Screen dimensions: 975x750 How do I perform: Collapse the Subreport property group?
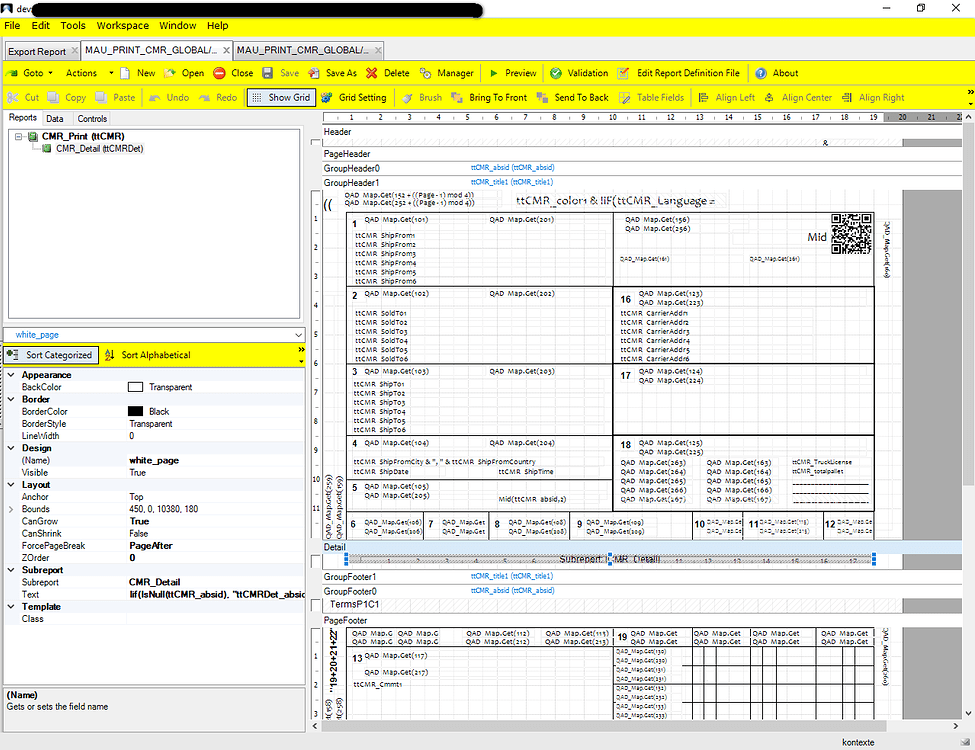point(11,570)
